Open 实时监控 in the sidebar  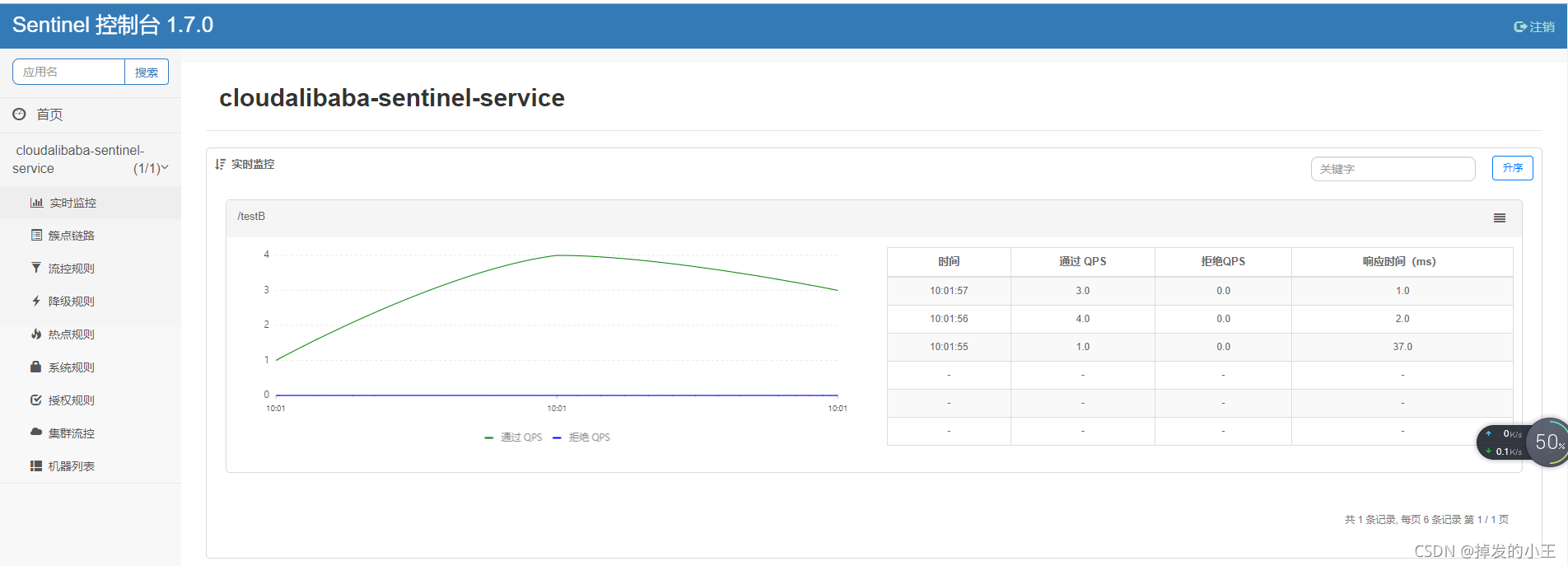pos(91,203)
